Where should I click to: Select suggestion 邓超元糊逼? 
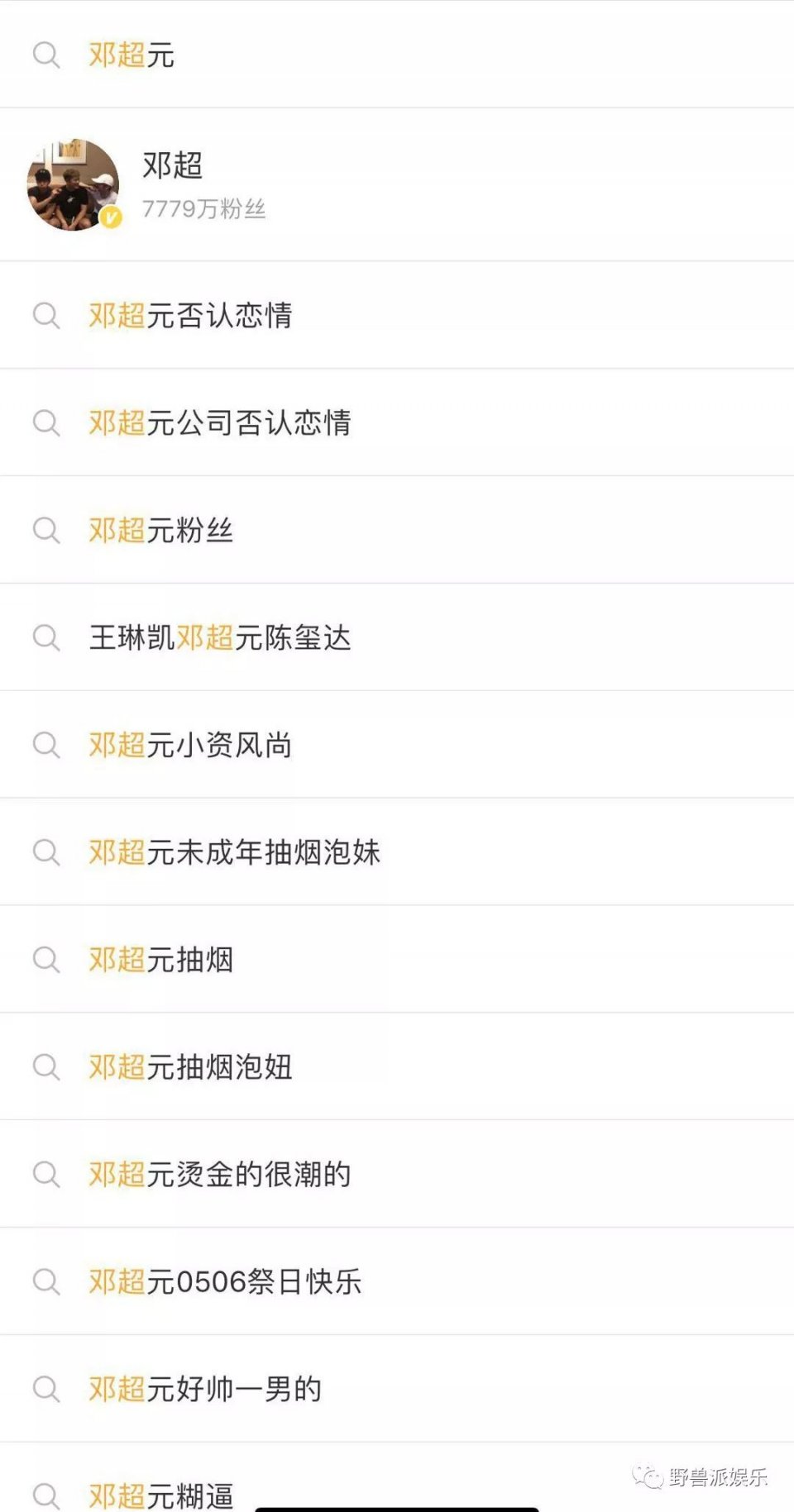click(x=397, y=1480)
